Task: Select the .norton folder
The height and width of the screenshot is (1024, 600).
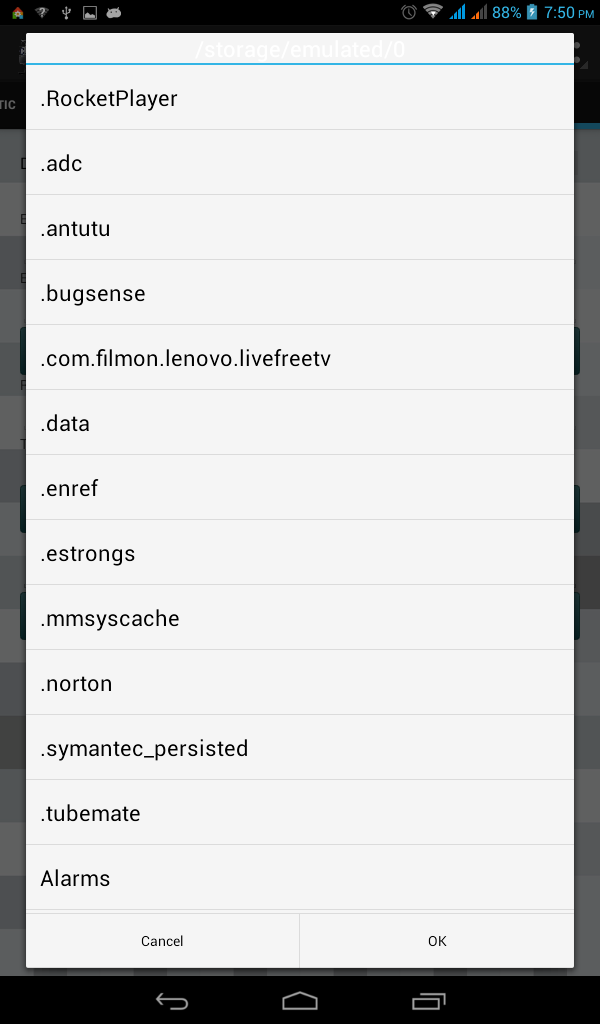Action: pyautogui.click(x=300, y=683)
